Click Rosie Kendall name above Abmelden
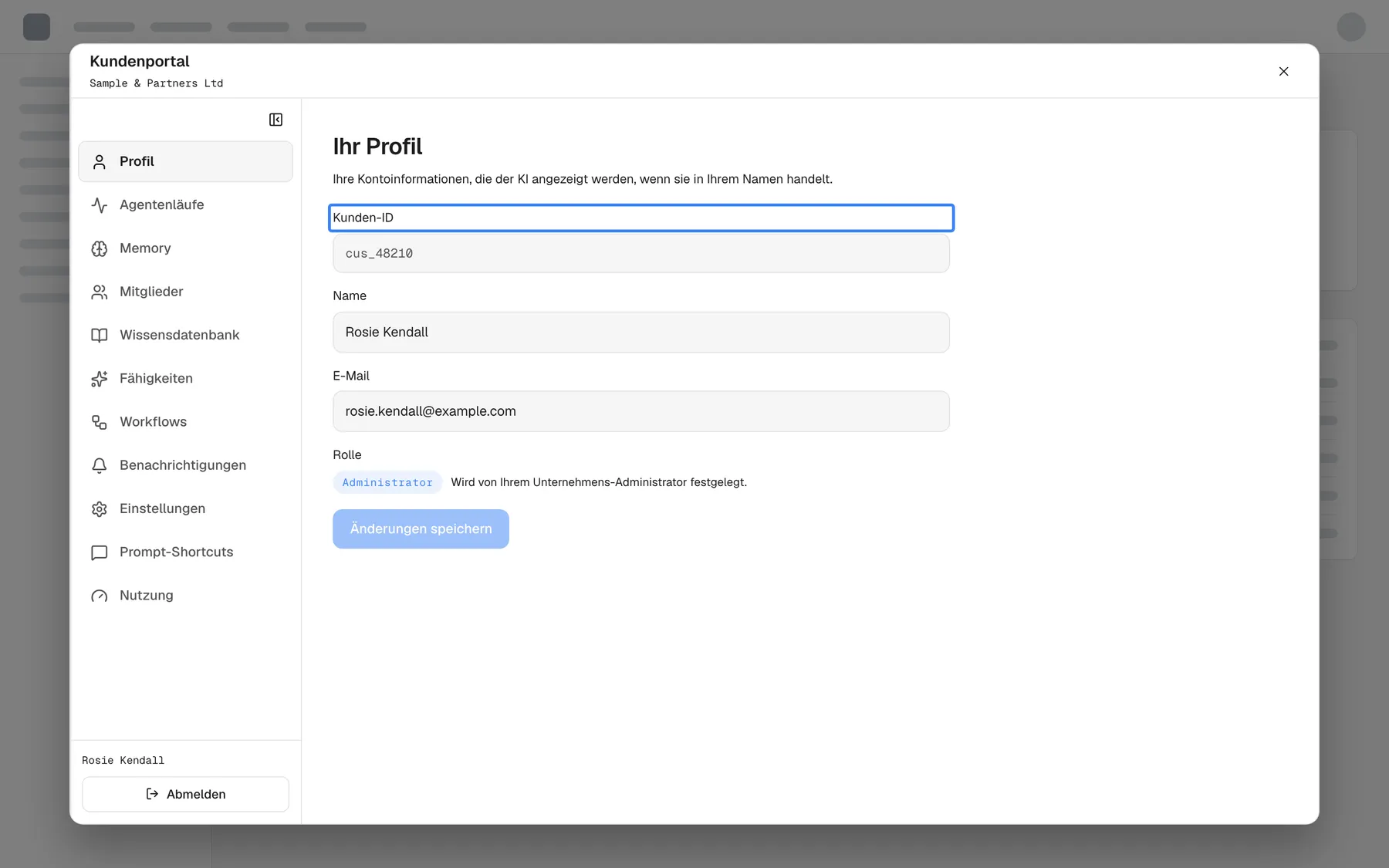 [123, 760]
